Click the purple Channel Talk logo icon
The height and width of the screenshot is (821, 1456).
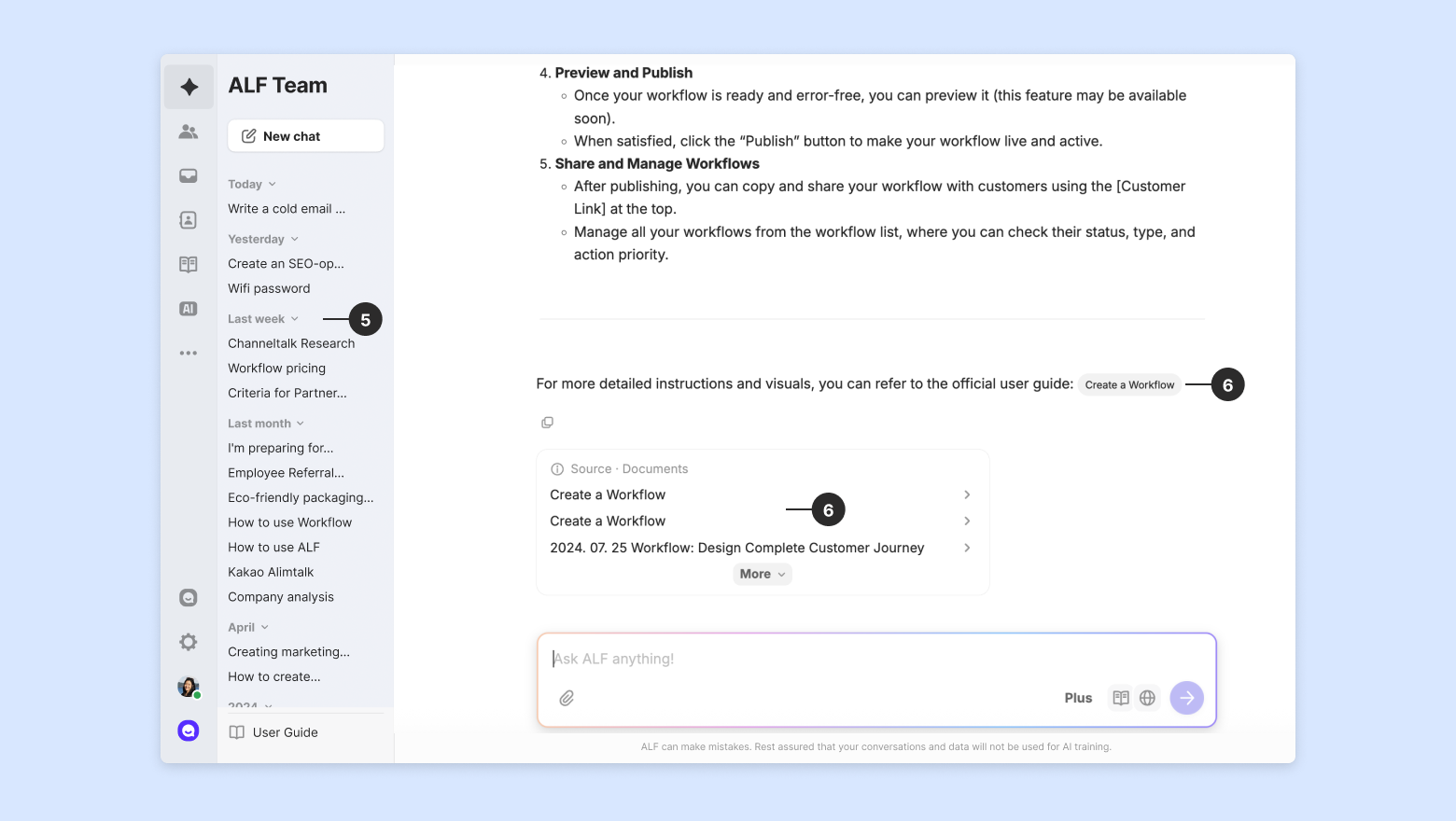coord(189,731)
